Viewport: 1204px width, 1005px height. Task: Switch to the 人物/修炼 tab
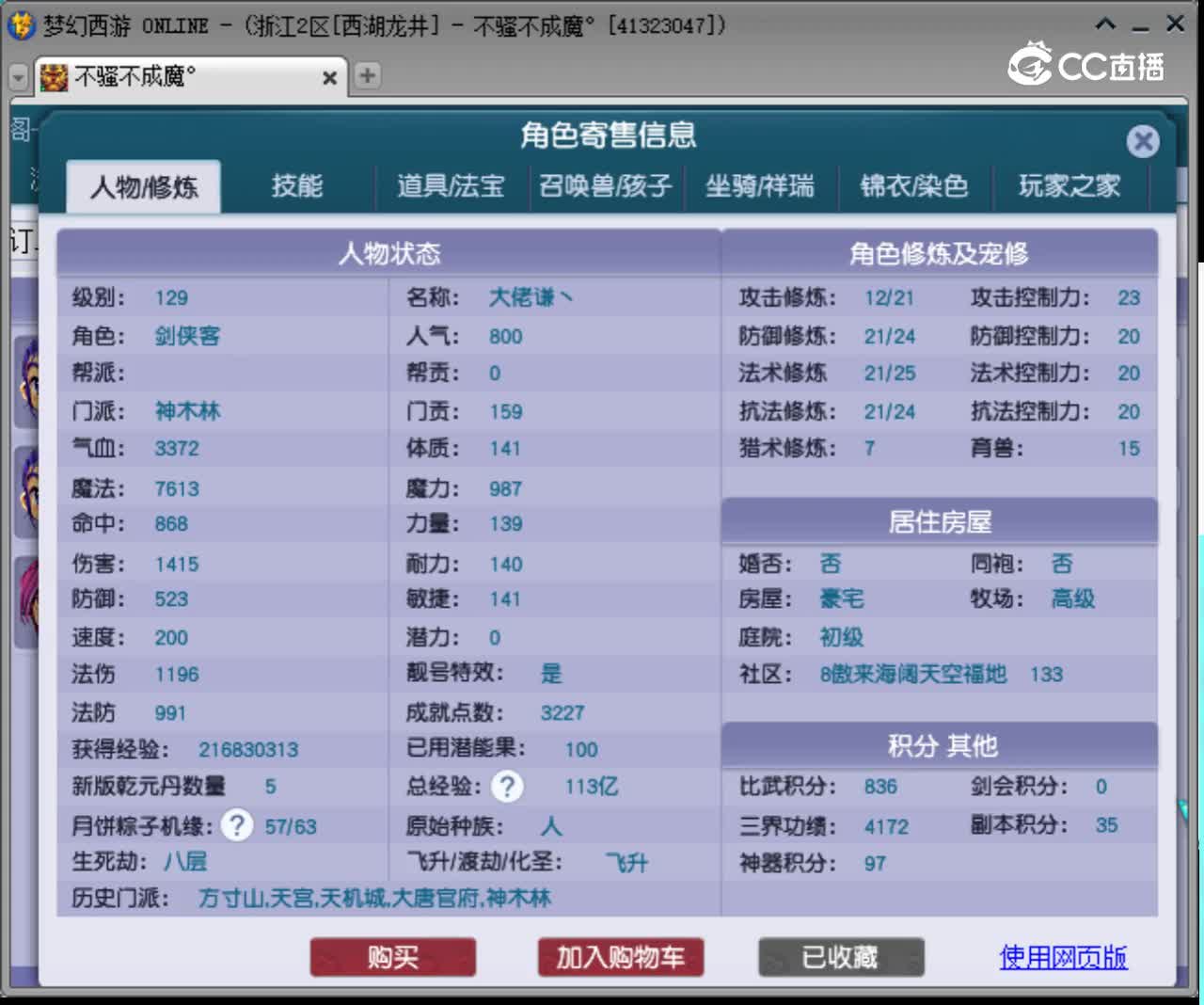[144, 186]
